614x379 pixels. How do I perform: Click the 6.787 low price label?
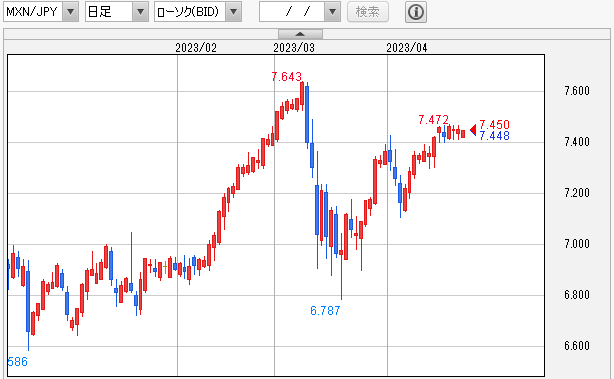click(x=325, y=311)
